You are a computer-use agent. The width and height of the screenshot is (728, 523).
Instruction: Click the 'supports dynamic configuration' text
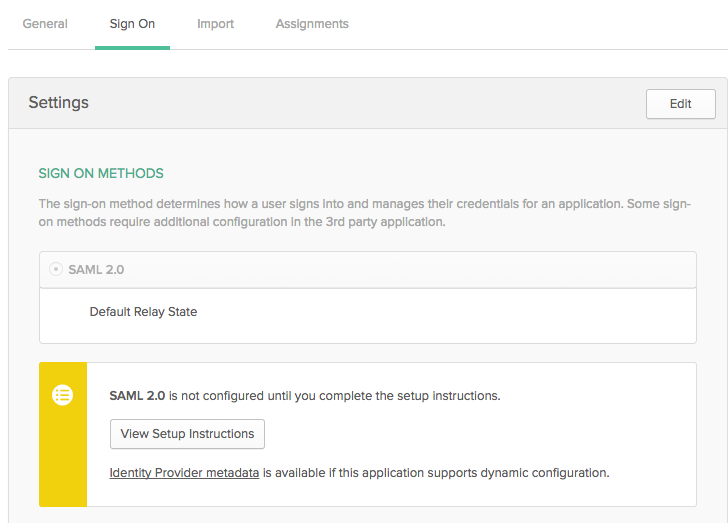coord(520,472)
